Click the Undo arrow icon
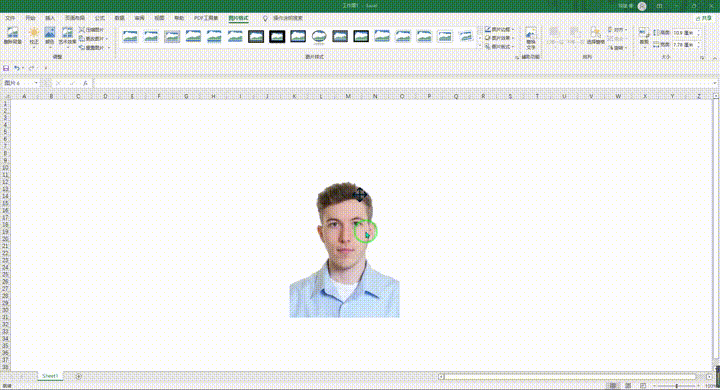Screen dimensions: 720x390 click(x=17, y=68)
